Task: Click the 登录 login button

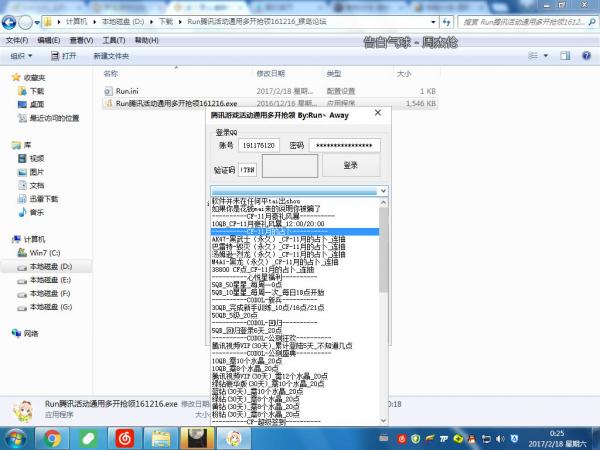Action: pyautogui.click(x=351, y=165)
